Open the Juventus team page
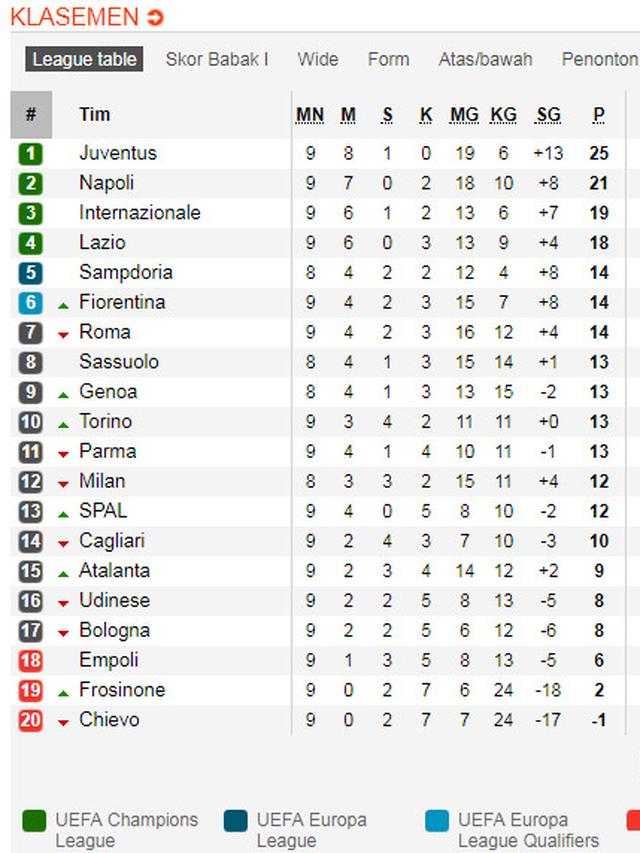This screenshot has height=853, width=640. point(118,153)
